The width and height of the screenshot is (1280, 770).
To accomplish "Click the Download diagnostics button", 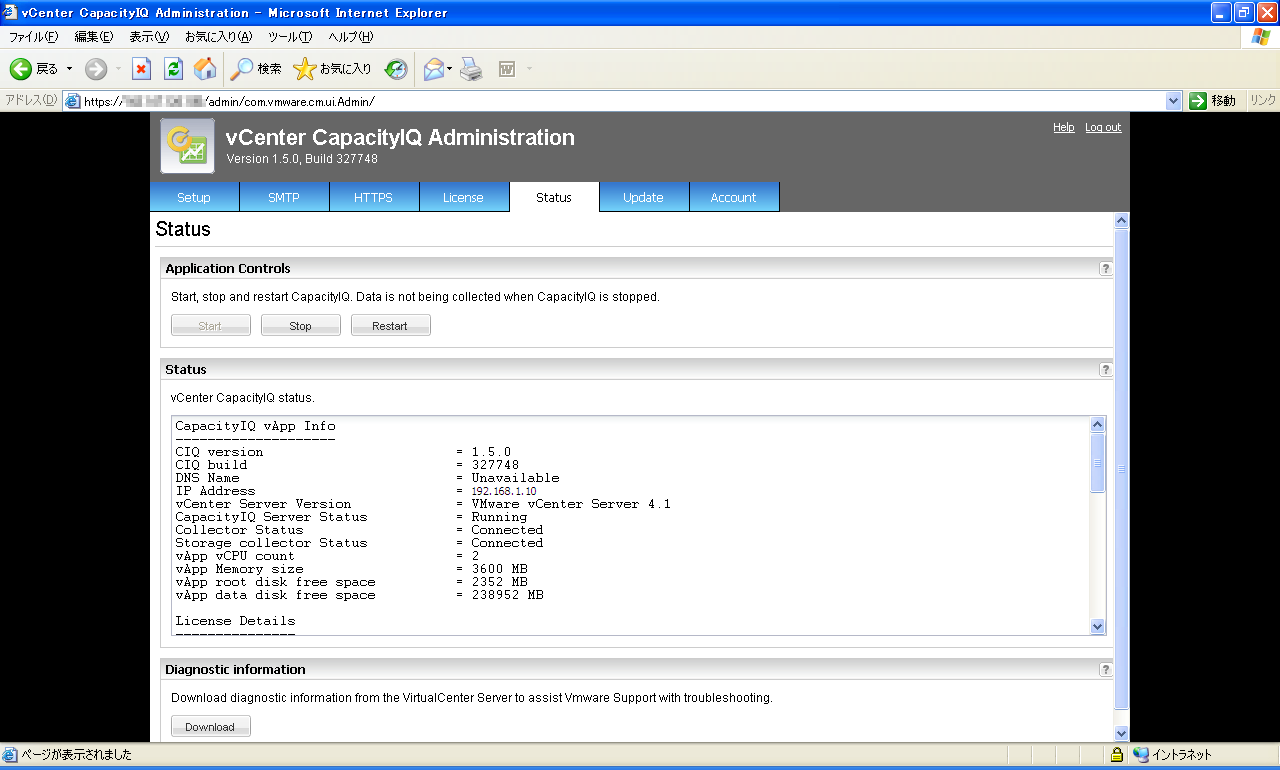I will pos(211,727).
